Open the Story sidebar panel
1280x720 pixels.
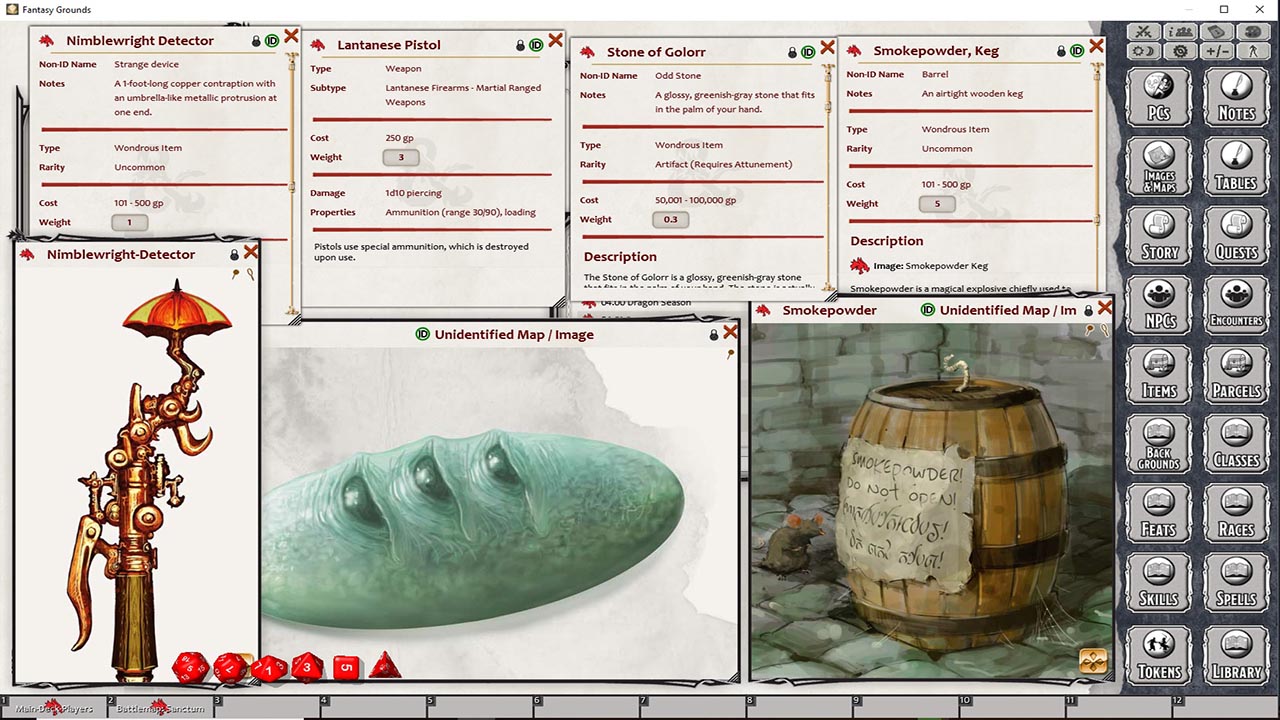tap(1158, 236)
